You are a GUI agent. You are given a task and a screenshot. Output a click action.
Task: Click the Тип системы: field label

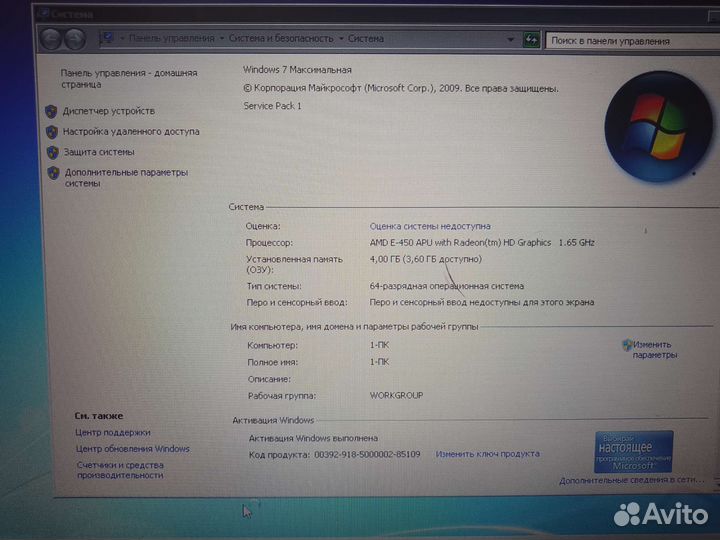[x=274, y=286]
